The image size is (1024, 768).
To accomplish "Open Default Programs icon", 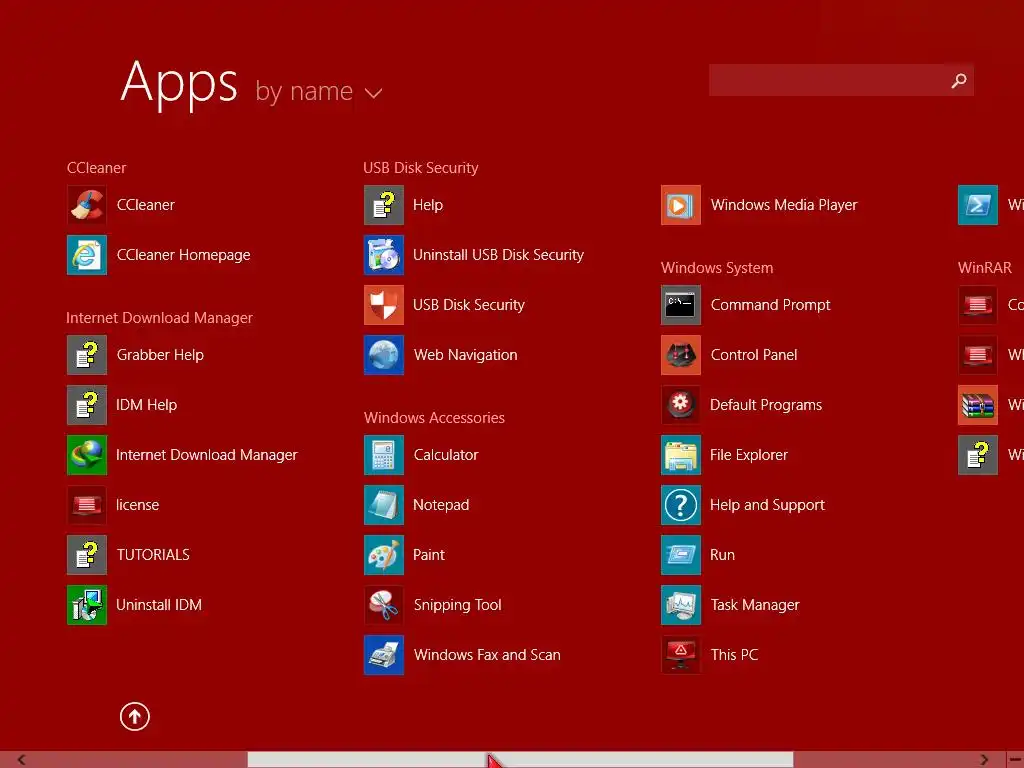I will coord(681,406).
